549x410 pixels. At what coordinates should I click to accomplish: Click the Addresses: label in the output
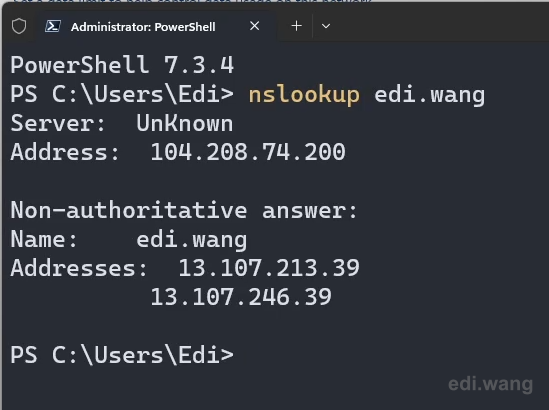(79, 269)
